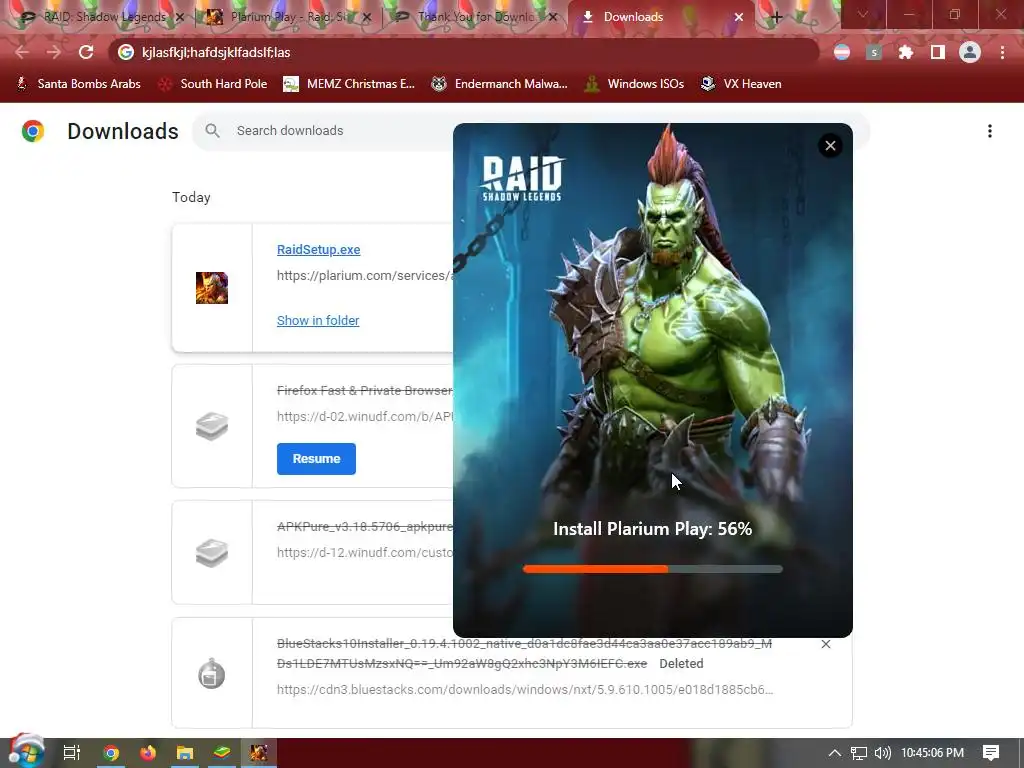Click the address bar text
1024x768 pixels.
coord(216,52)
